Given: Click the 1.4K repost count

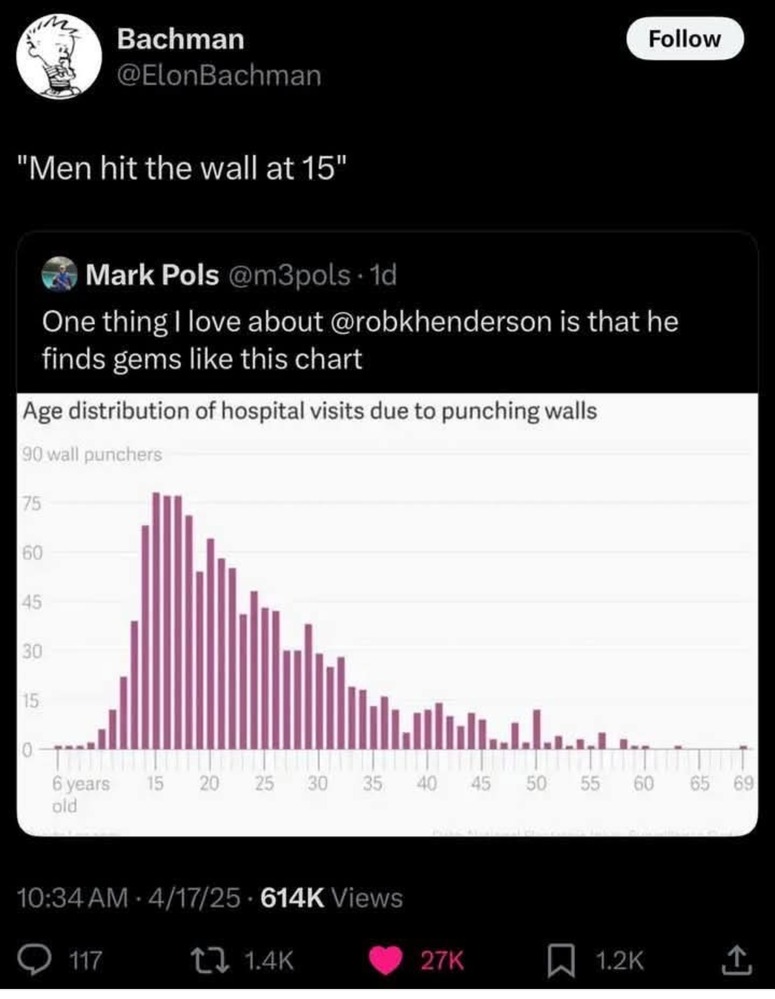Looking at the screenshot, I should [269, 959].
